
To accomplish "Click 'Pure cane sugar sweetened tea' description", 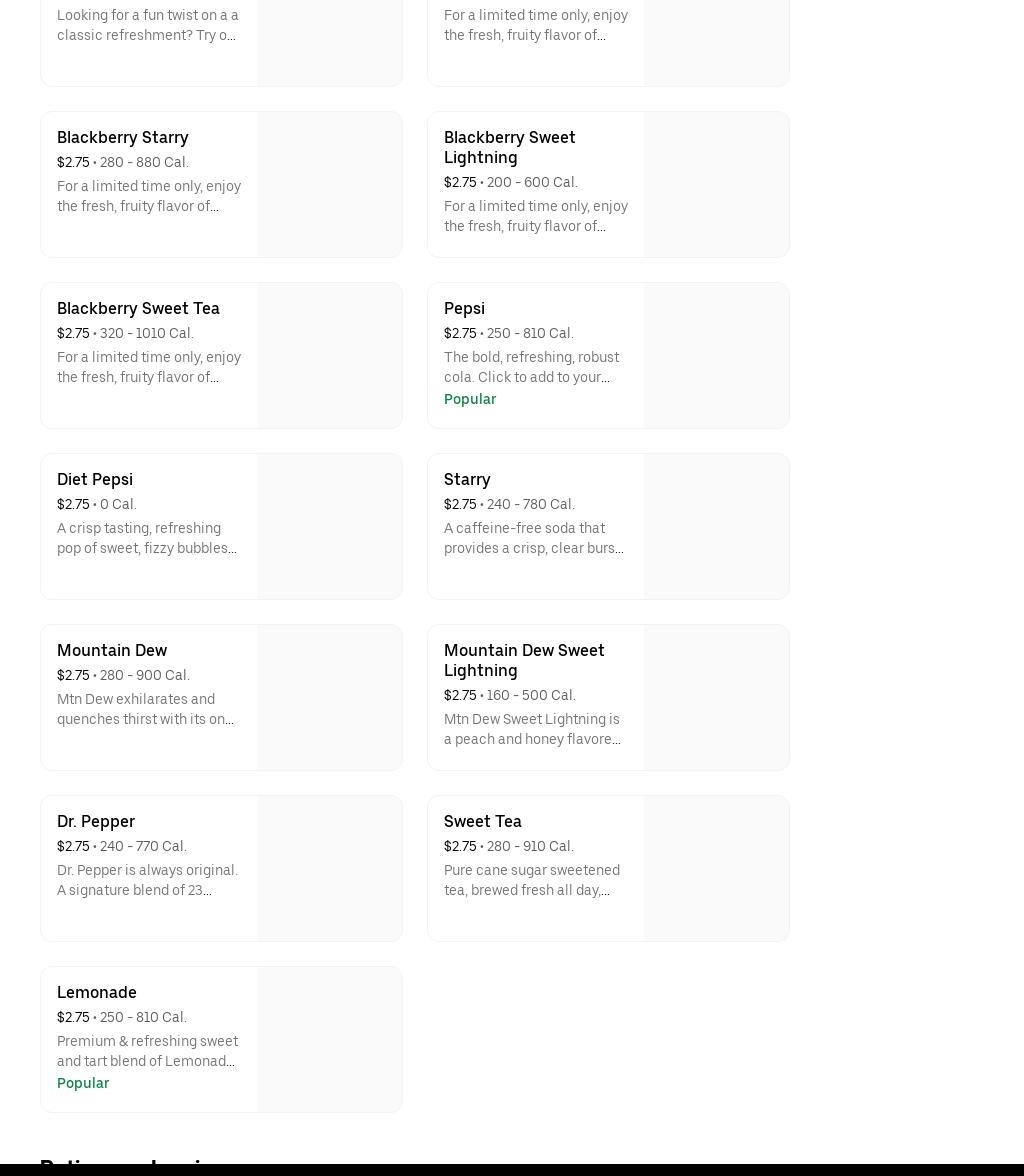I will [x=532, y=880].
